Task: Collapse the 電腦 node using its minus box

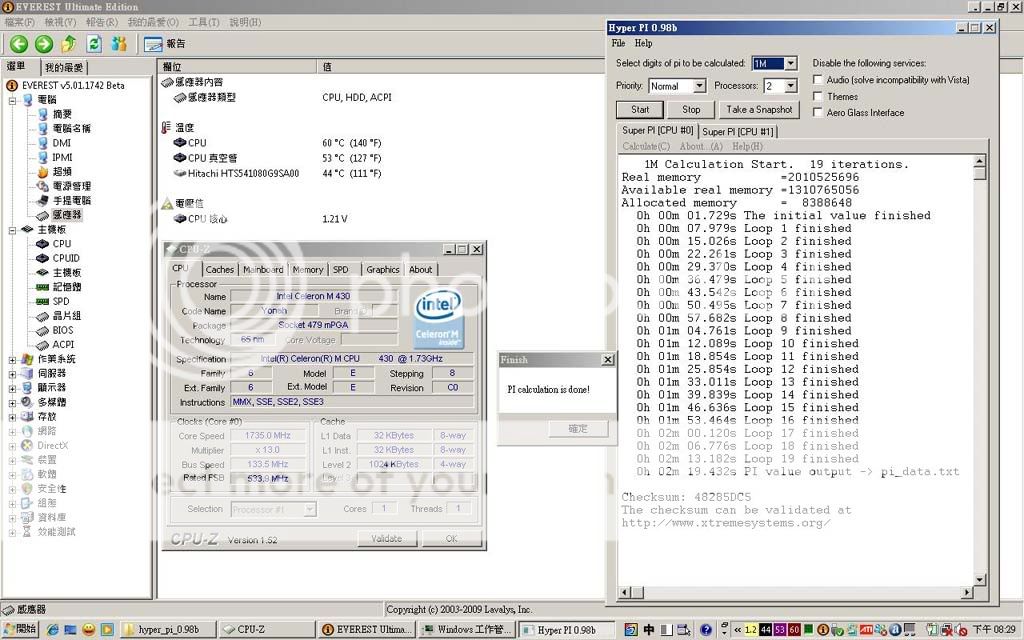Action: click(x=12, y=100)
